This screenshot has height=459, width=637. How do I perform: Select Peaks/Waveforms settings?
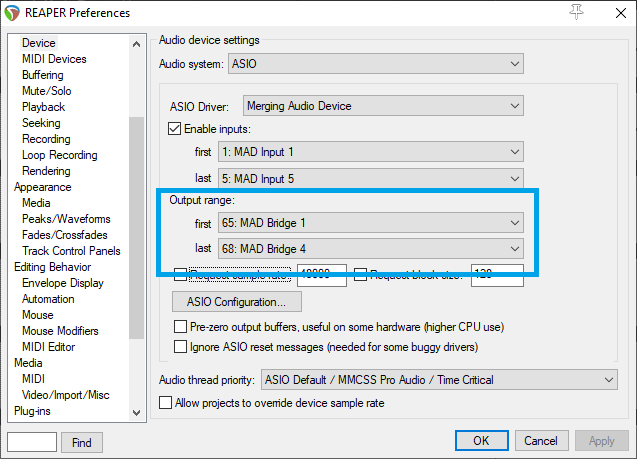coord(66,219)
